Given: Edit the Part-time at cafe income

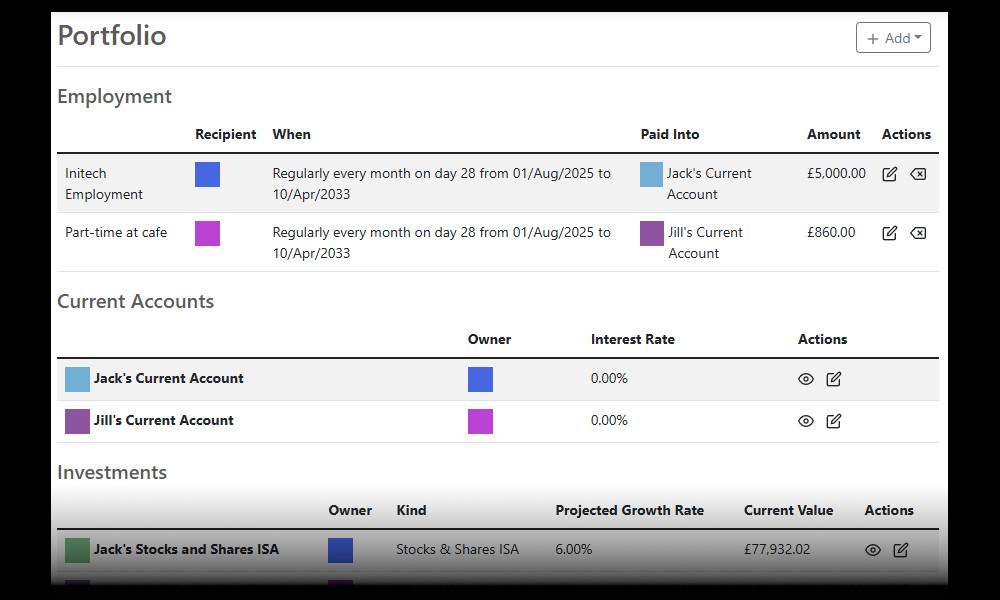Looking at the screenshot, I should [890, 232].
